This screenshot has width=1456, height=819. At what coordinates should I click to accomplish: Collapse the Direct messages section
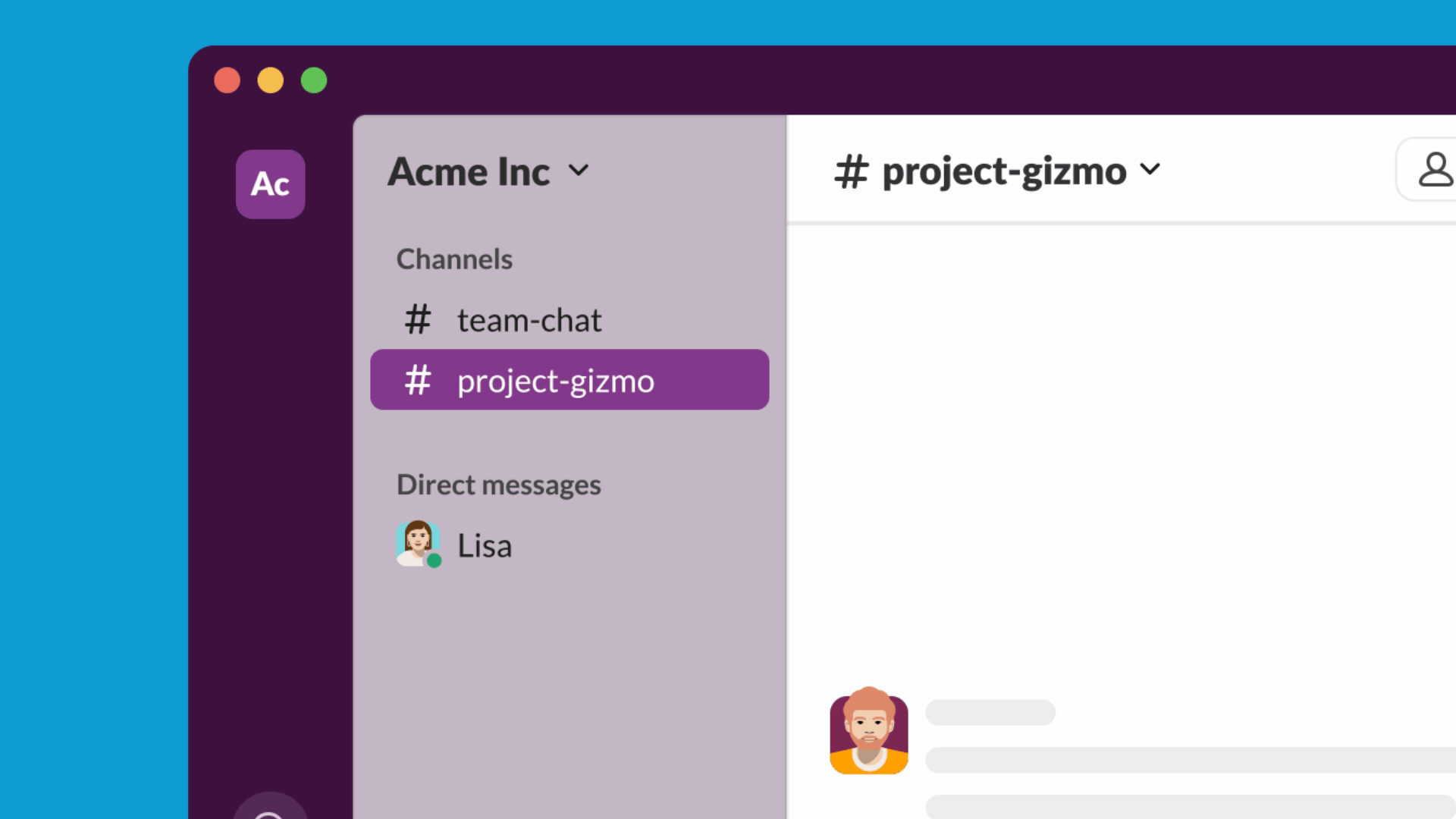click(x=498, y=485)
